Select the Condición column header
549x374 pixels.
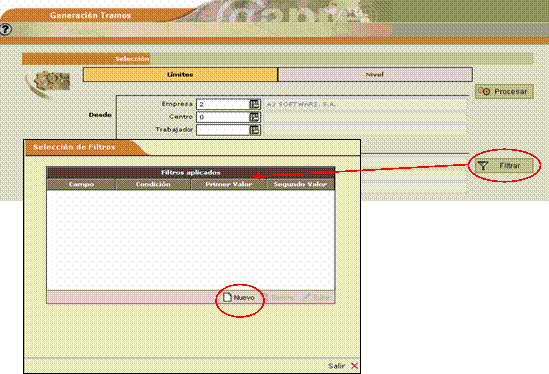tap(153, 184)
